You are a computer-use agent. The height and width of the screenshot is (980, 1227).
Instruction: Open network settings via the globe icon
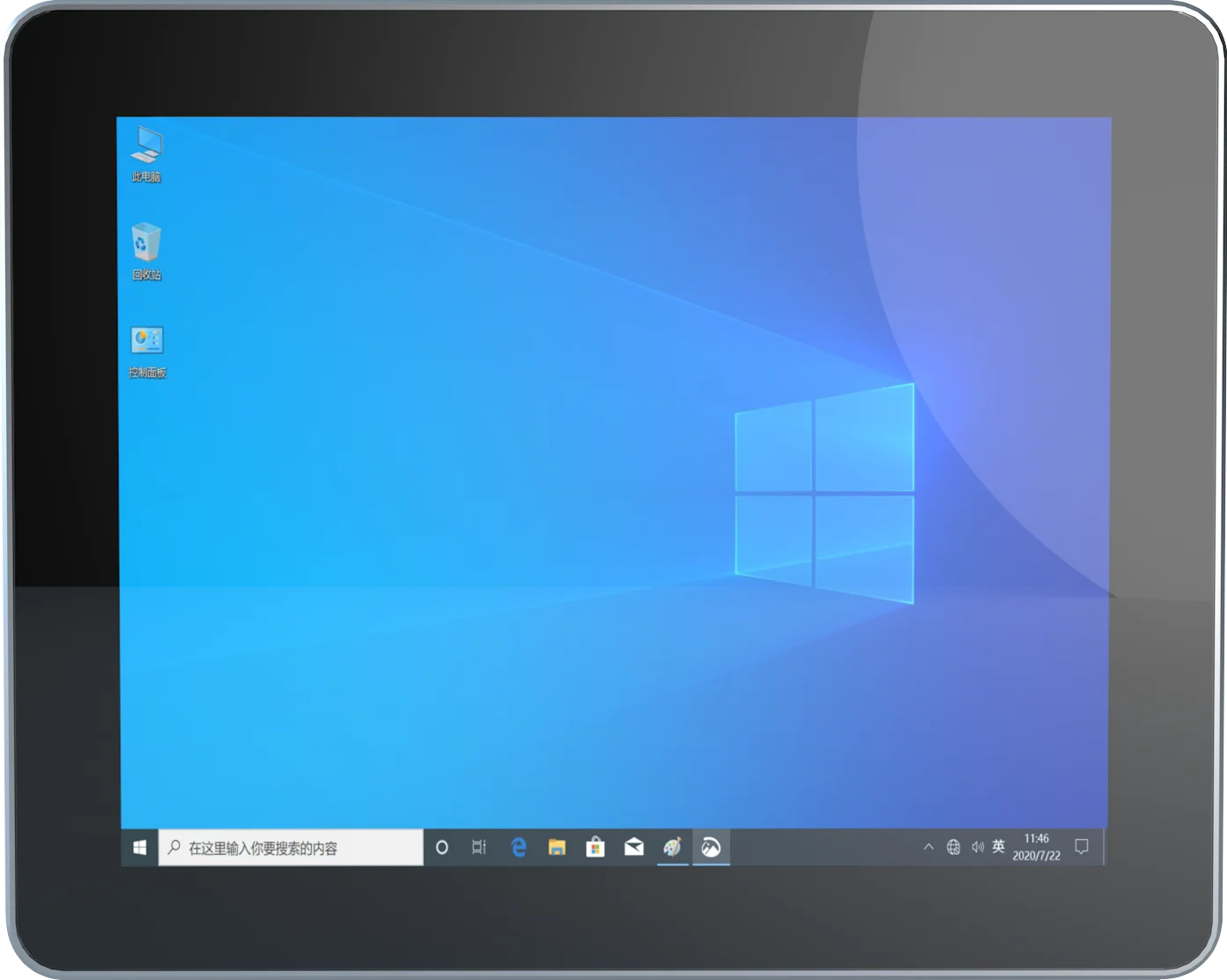[x=953, y=847]
